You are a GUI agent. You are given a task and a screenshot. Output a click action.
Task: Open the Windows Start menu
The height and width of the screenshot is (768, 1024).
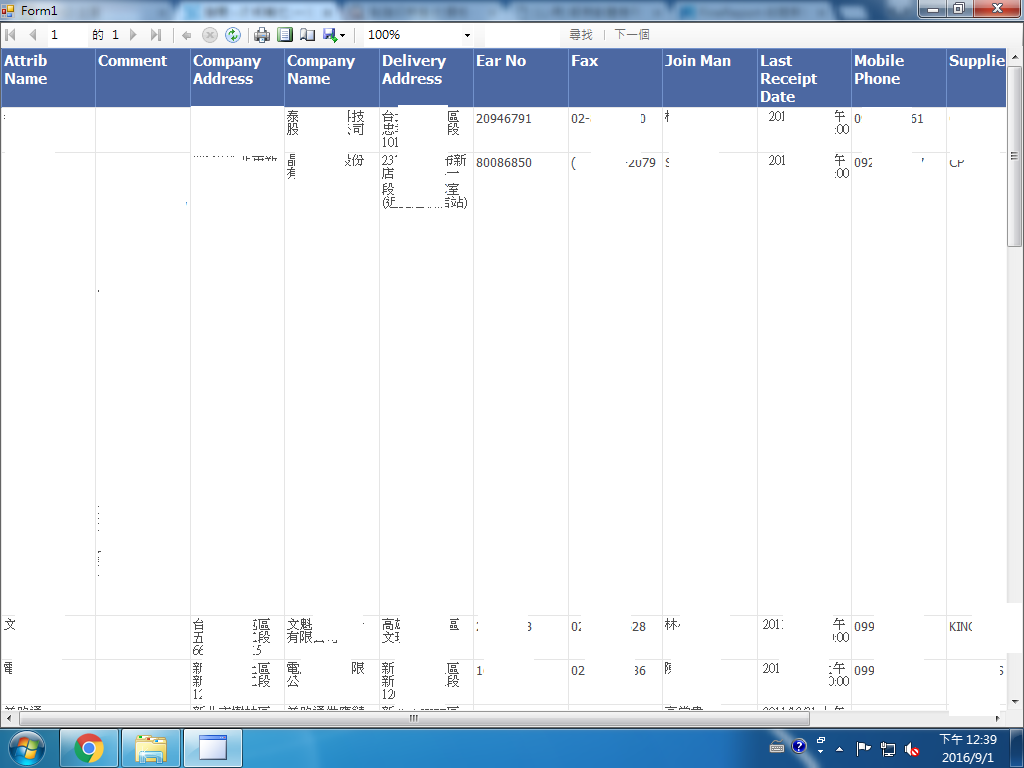[x=27, y=748]
